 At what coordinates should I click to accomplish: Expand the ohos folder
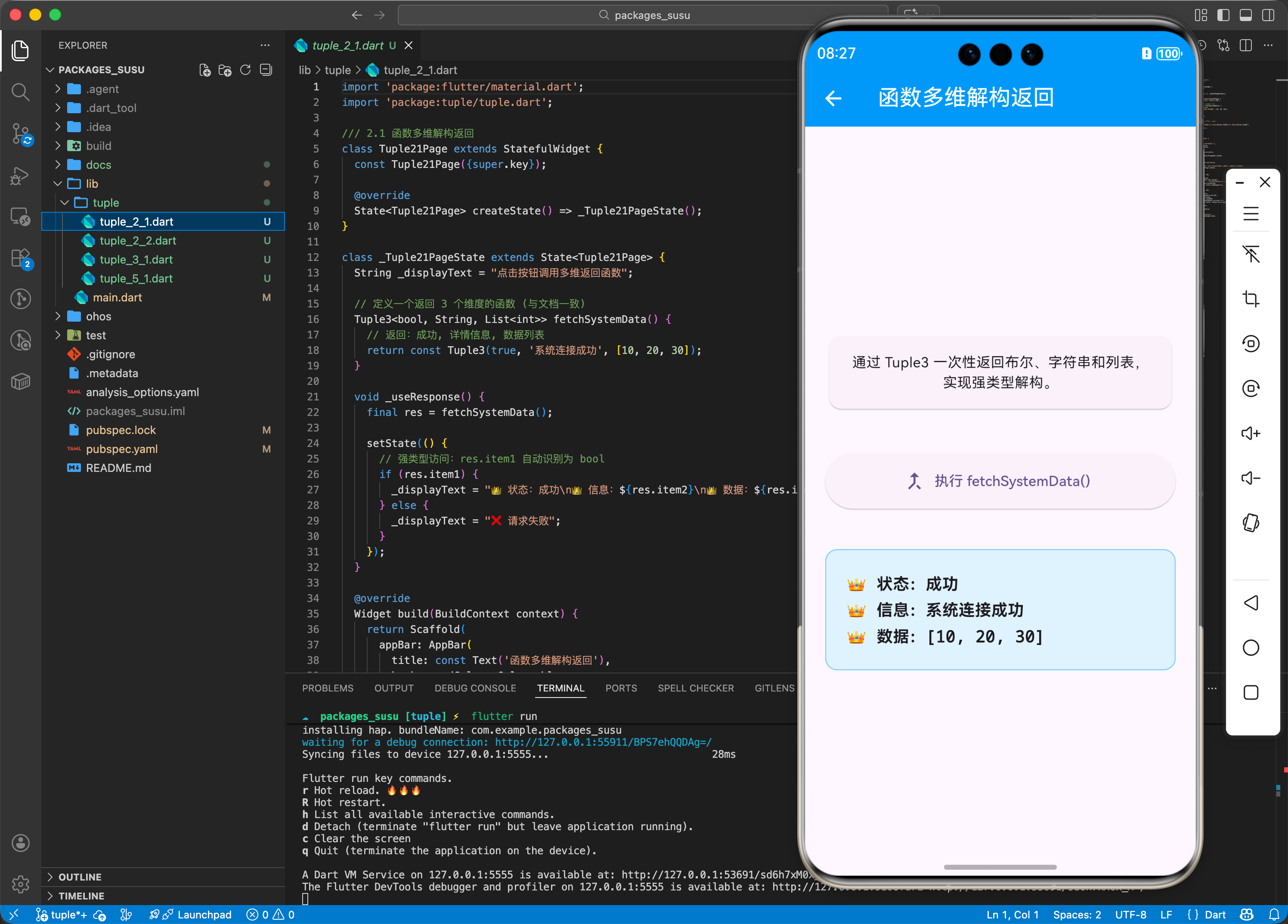[x=164, y=316]
